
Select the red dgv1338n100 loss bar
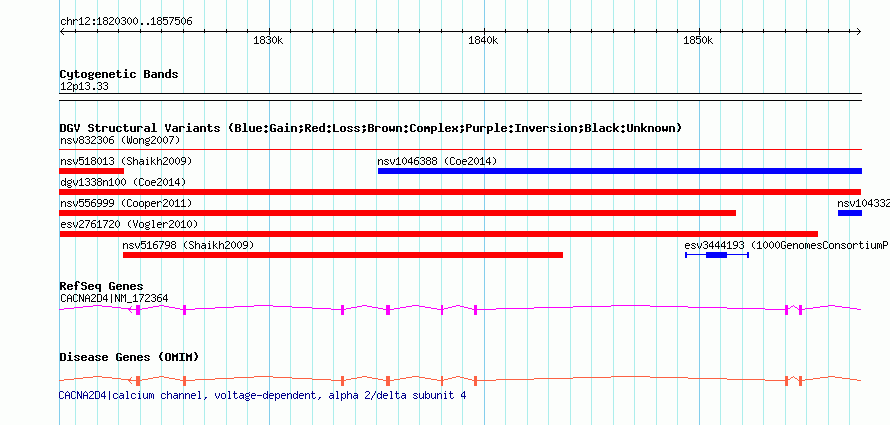point(460,192)
